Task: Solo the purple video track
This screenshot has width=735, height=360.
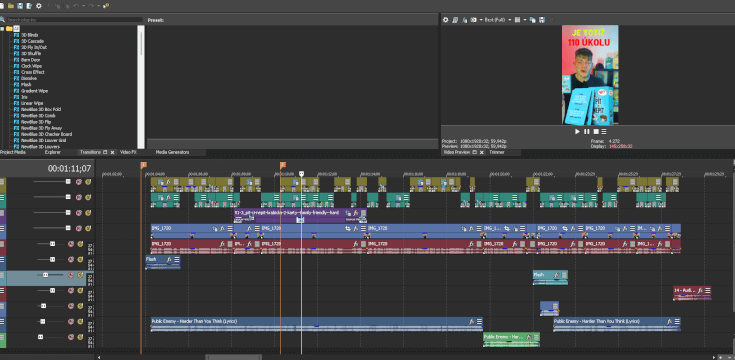Action: coord(88,212)
